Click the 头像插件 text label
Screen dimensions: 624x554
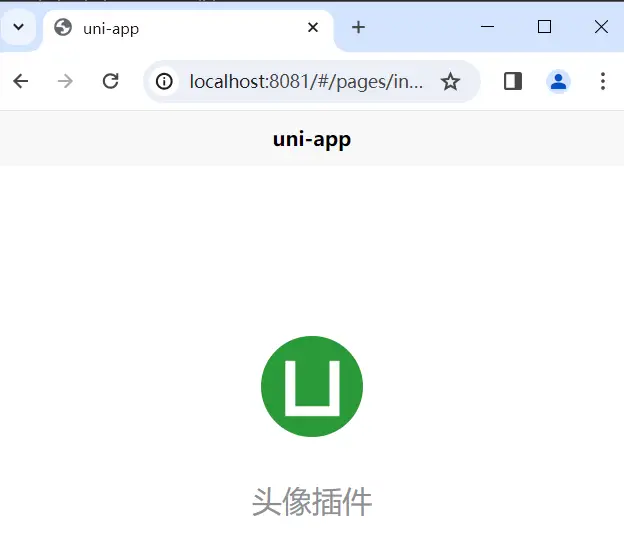[x=312, y=502]
